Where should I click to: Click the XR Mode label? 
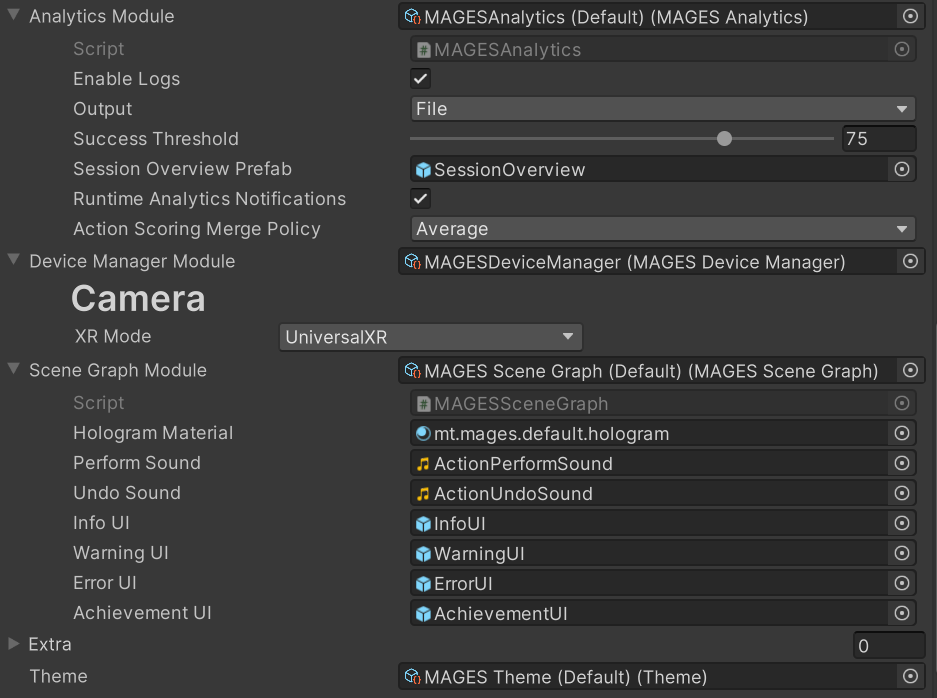[x=113, y=336]
